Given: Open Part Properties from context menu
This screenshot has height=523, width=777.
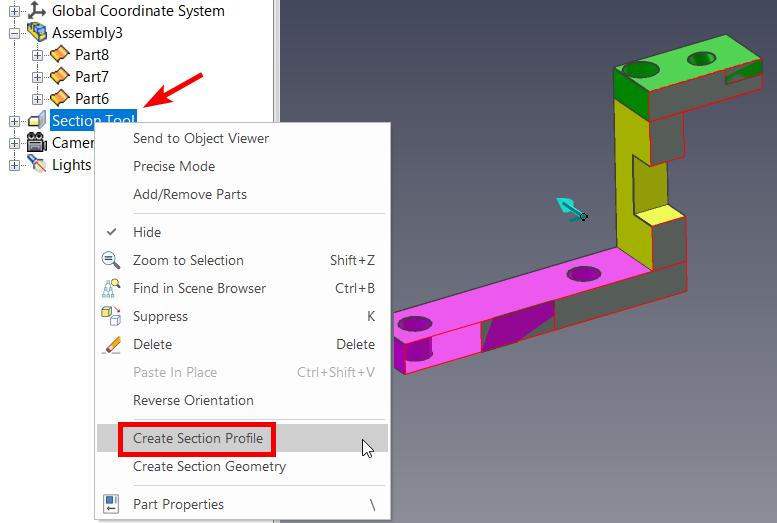Looking at the screenshot, I should coord(178,504).
